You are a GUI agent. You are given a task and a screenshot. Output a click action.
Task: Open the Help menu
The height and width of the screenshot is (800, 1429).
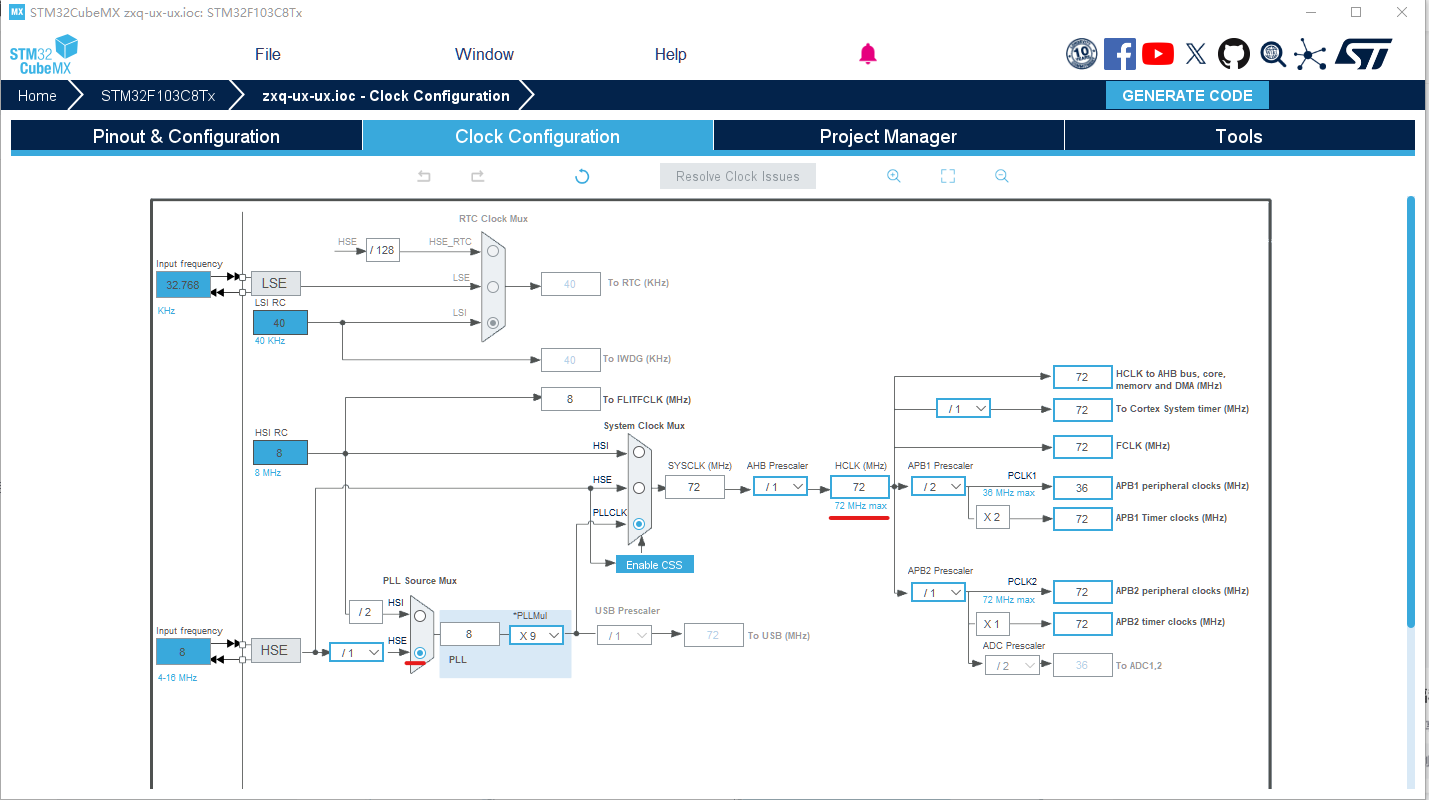[670, 54]
